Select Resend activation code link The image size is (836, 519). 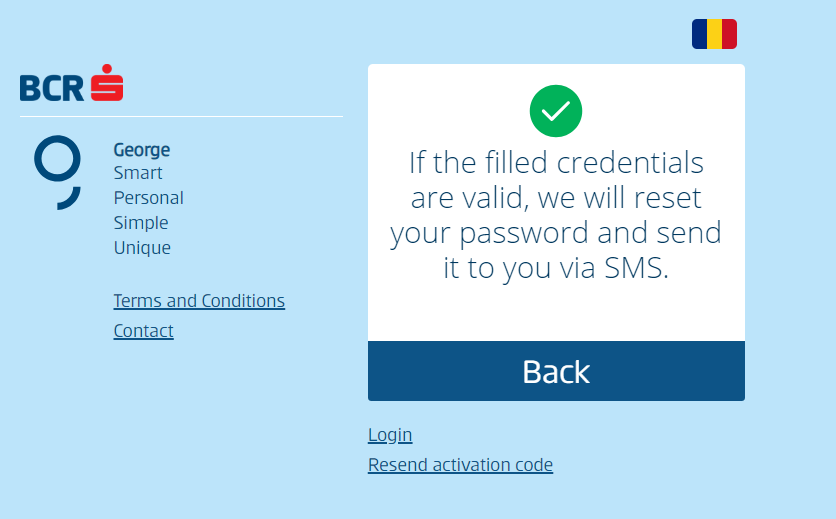click(x=460, y=465)
